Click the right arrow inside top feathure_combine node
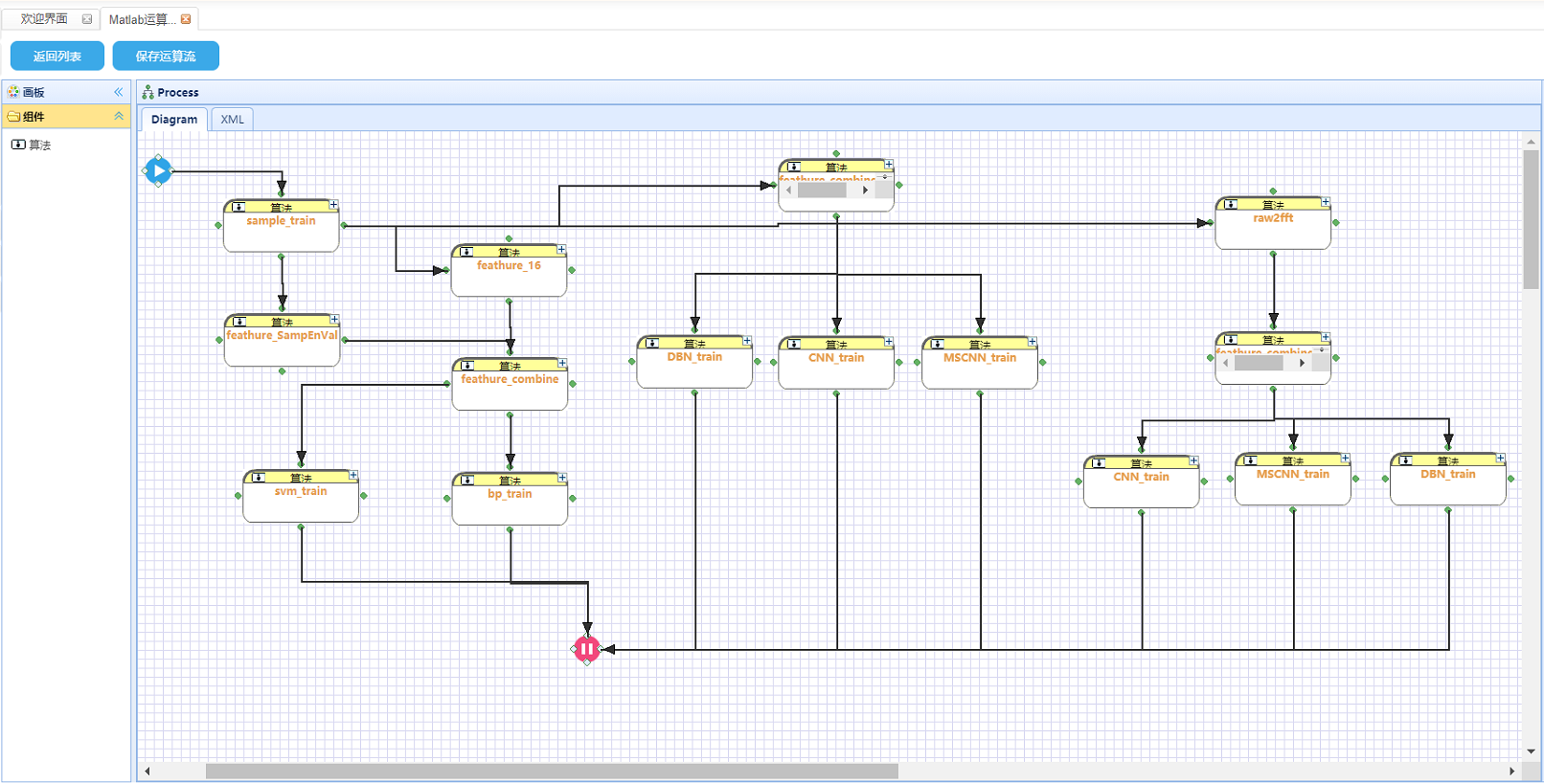The height and width of the screenshot is (784, 1544). click(866, 190)
